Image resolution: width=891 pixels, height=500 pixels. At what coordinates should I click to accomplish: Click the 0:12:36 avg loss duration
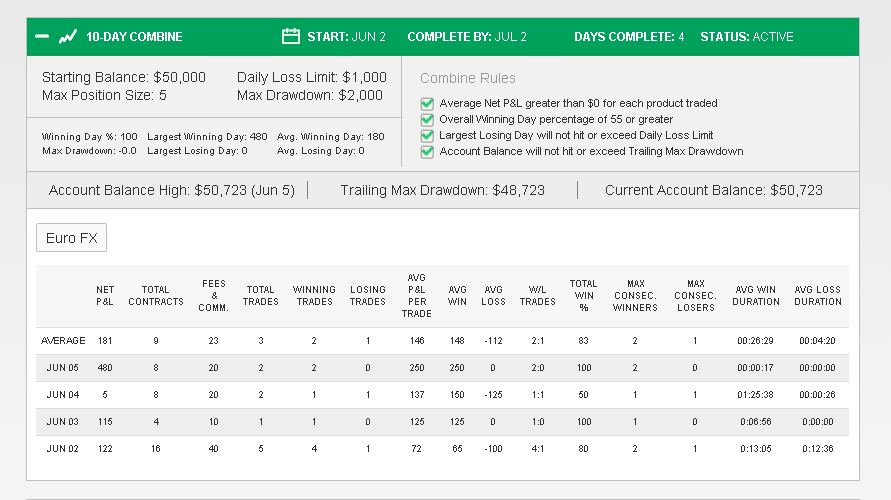[x=818, y=449]
